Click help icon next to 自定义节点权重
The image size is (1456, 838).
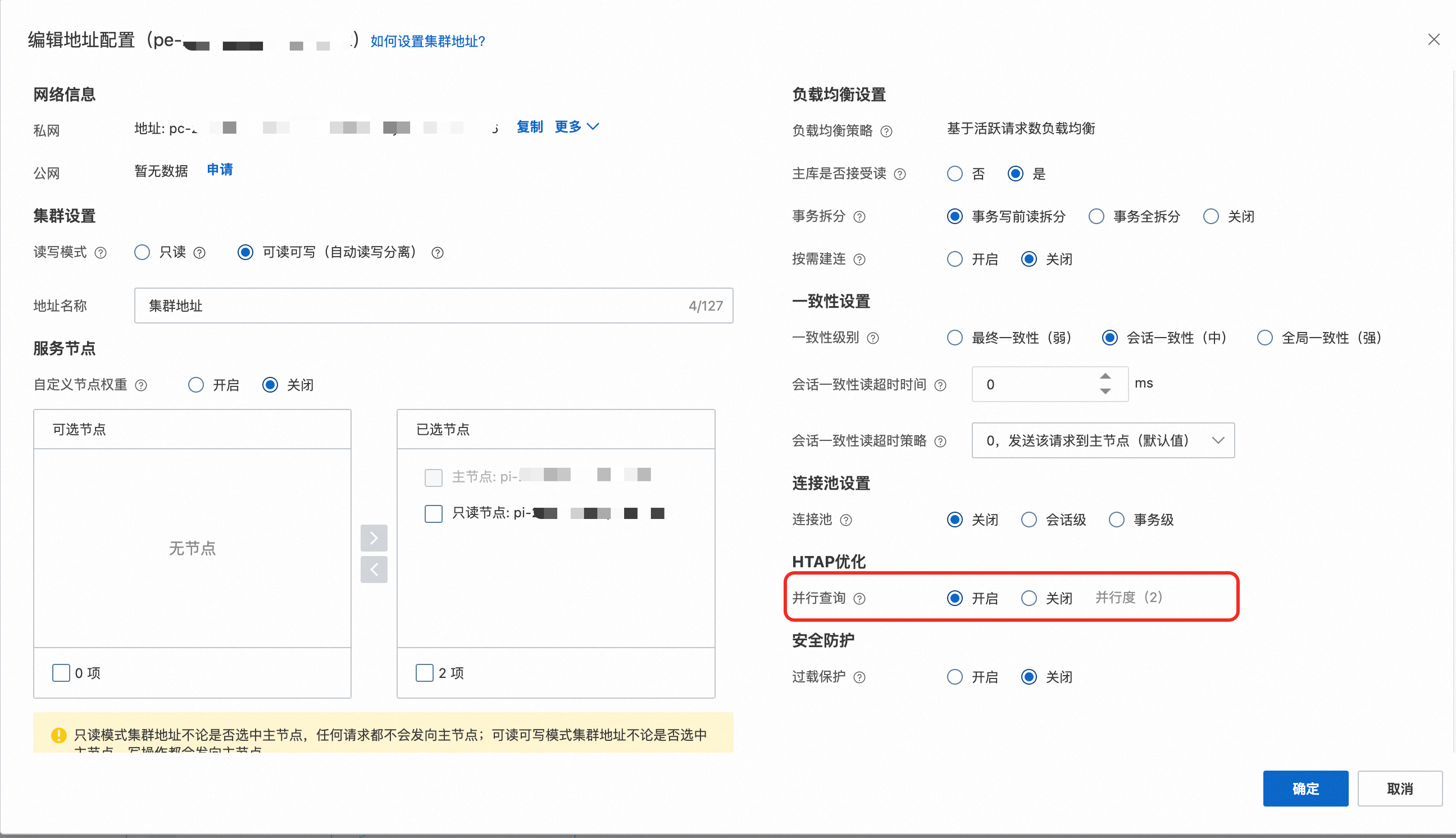tap(141, 385)
